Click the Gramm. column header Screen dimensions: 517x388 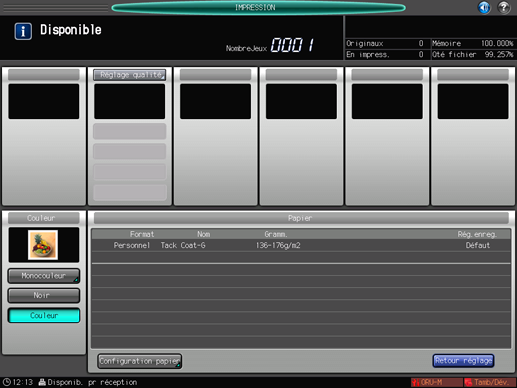click(x=276, y=234)
